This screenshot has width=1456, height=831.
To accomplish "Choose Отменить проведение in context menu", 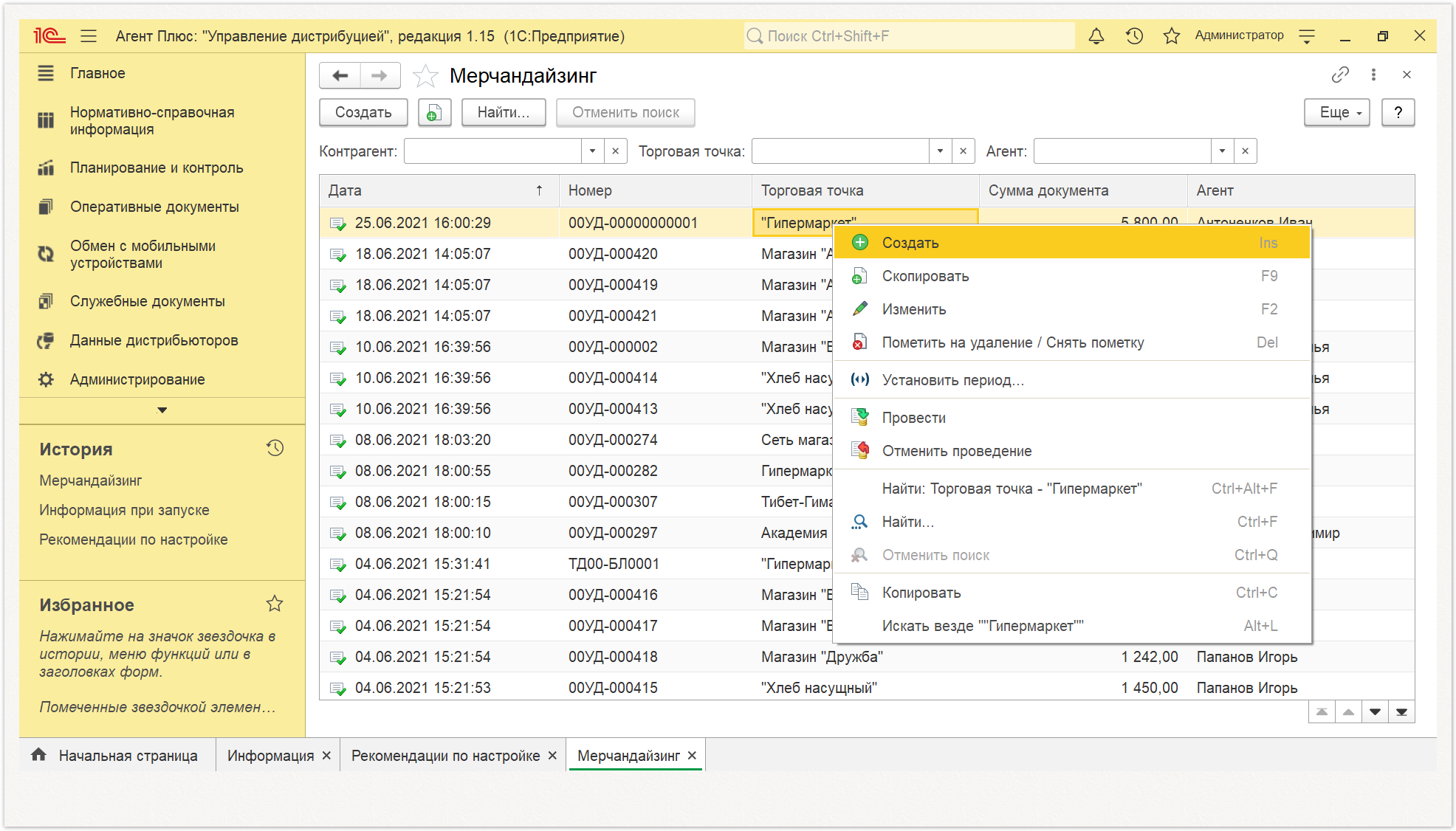I will (1072, 451).
